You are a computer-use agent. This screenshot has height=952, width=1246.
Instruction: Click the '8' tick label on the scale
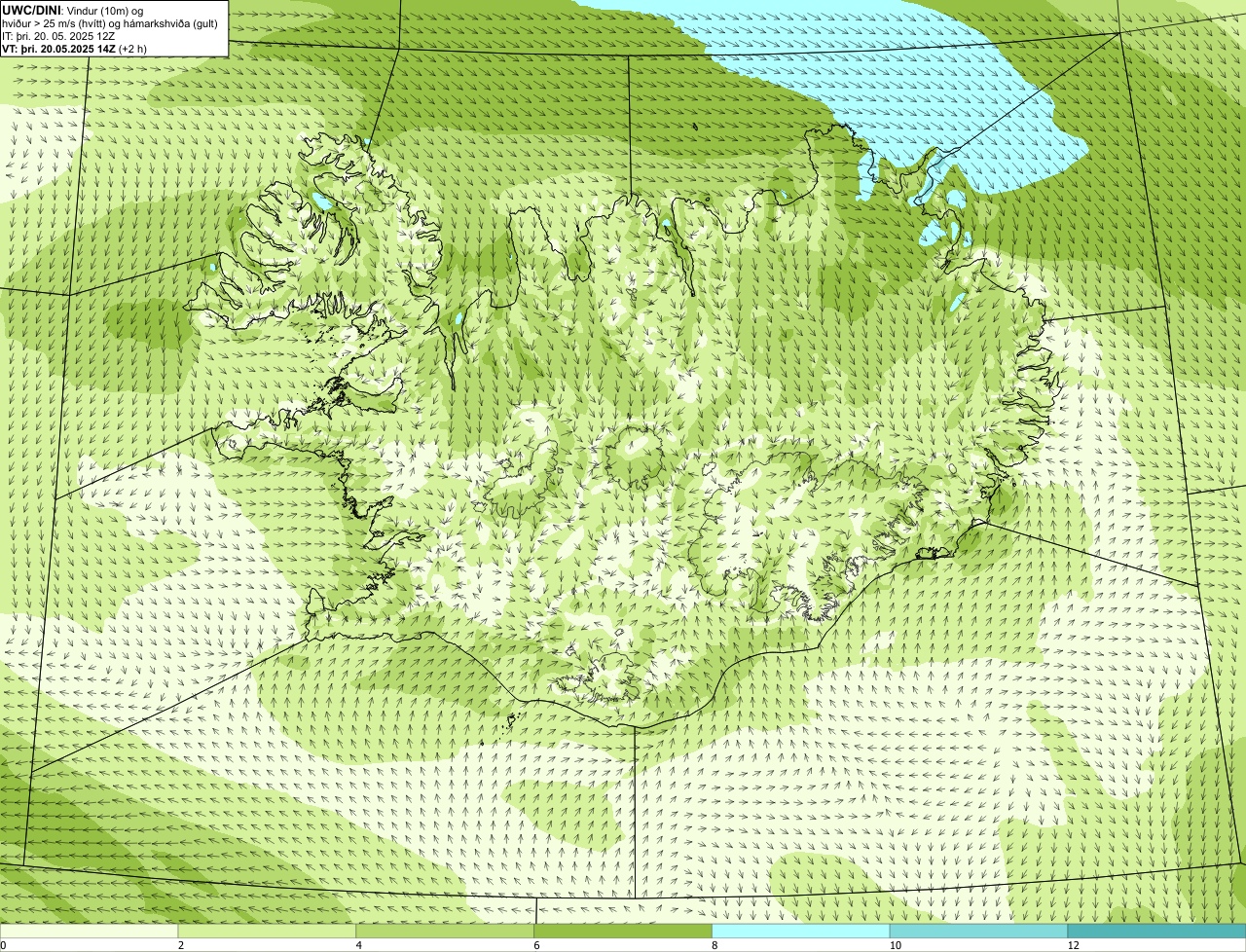pos(715,945)
